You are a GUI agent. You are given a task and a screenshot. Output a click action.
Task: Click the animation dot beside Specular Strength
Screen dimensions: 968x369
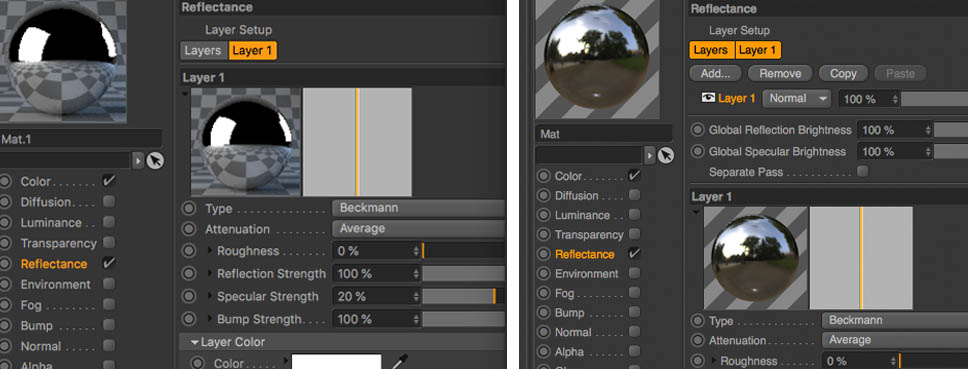coord(189,297)
